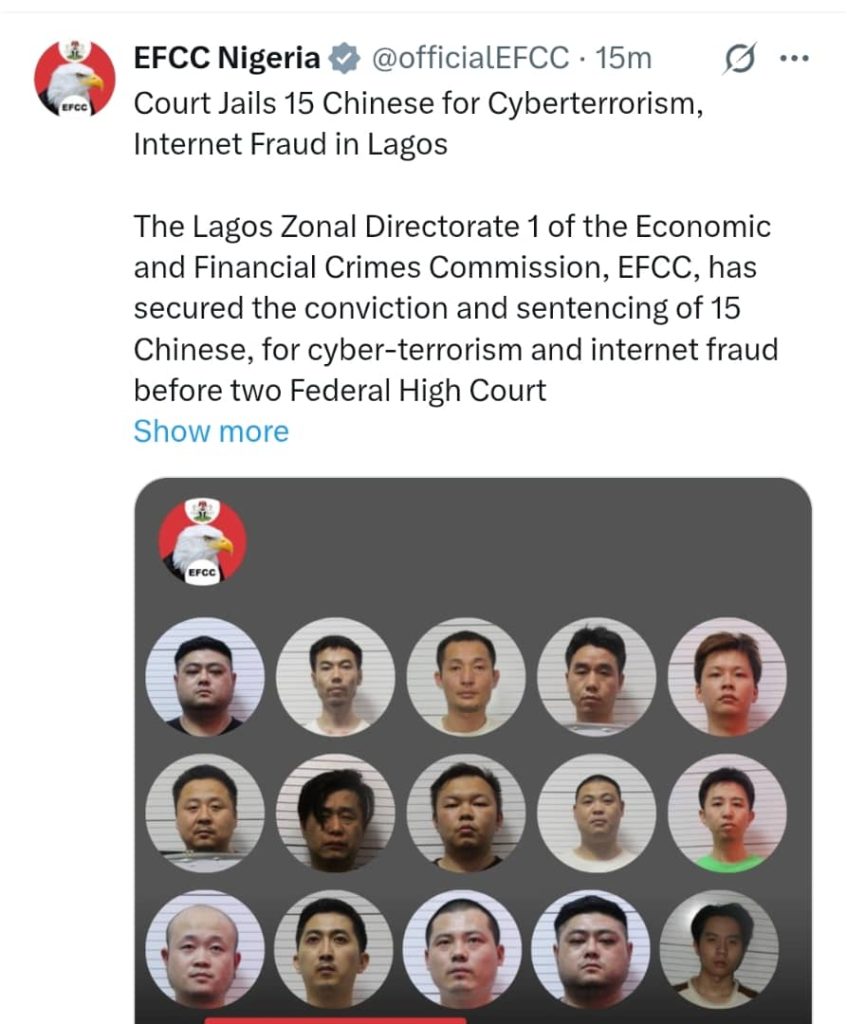This screenshot has width=847, height=1024.
Task: Open the EFCC Nigeria display name
Action: 227,58
